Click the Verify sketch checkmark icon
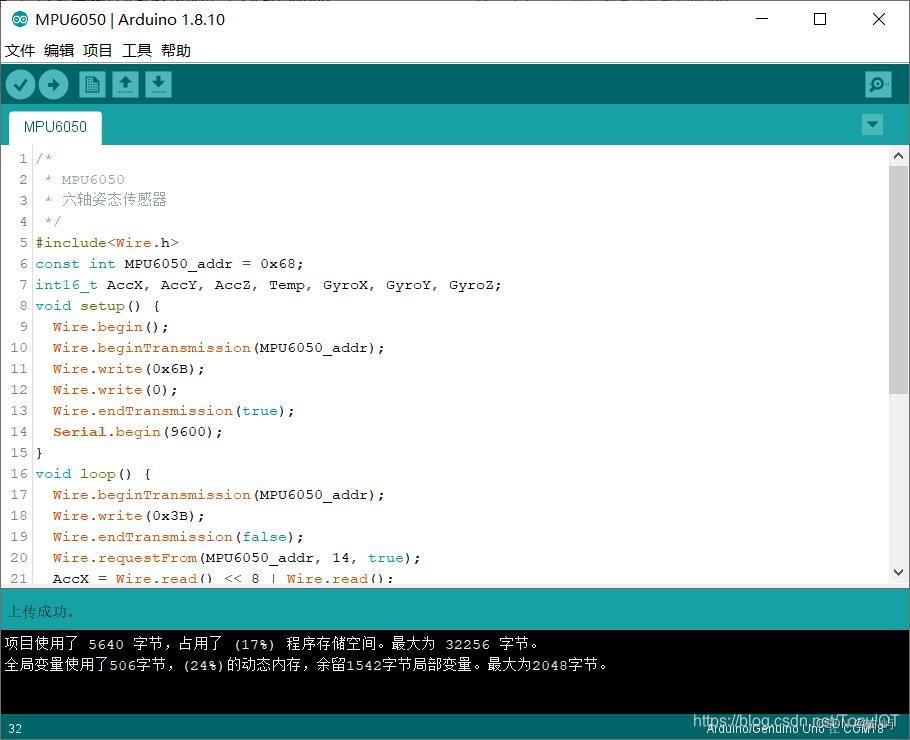Image resolution: width=910 pixels, height=740 pixels. 20,85
